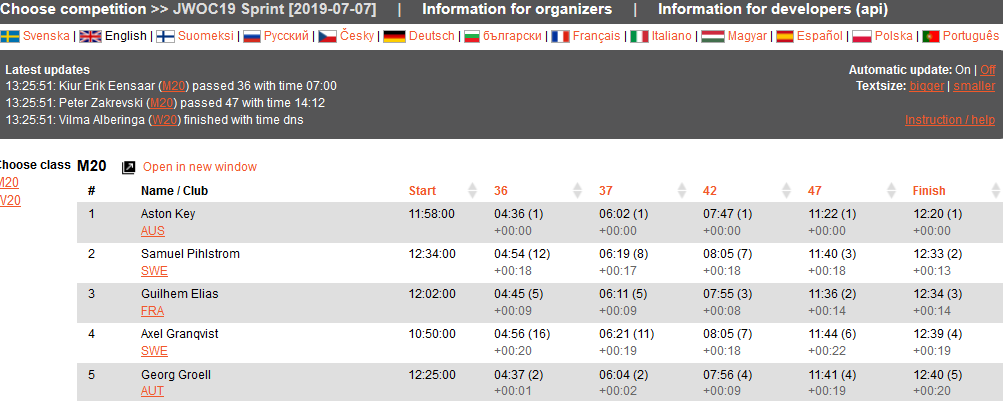The image size is (1003, 401).
Task: Choose the Italian flag icon
Action: click(x=639, y=36)
